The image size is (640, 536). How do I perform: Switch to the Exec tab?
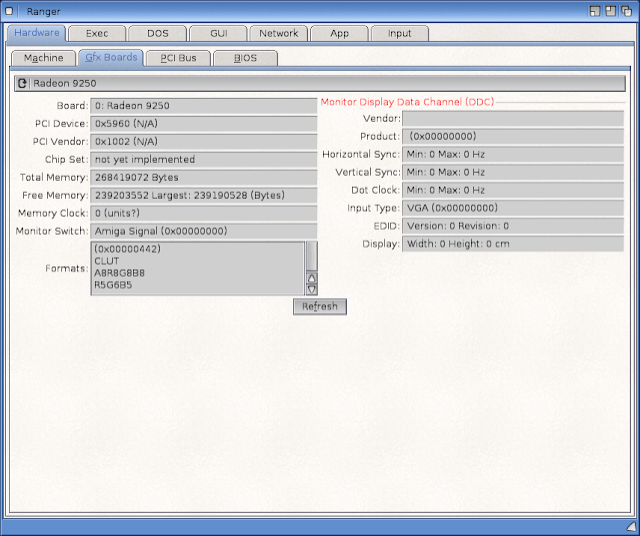(97, 33)
